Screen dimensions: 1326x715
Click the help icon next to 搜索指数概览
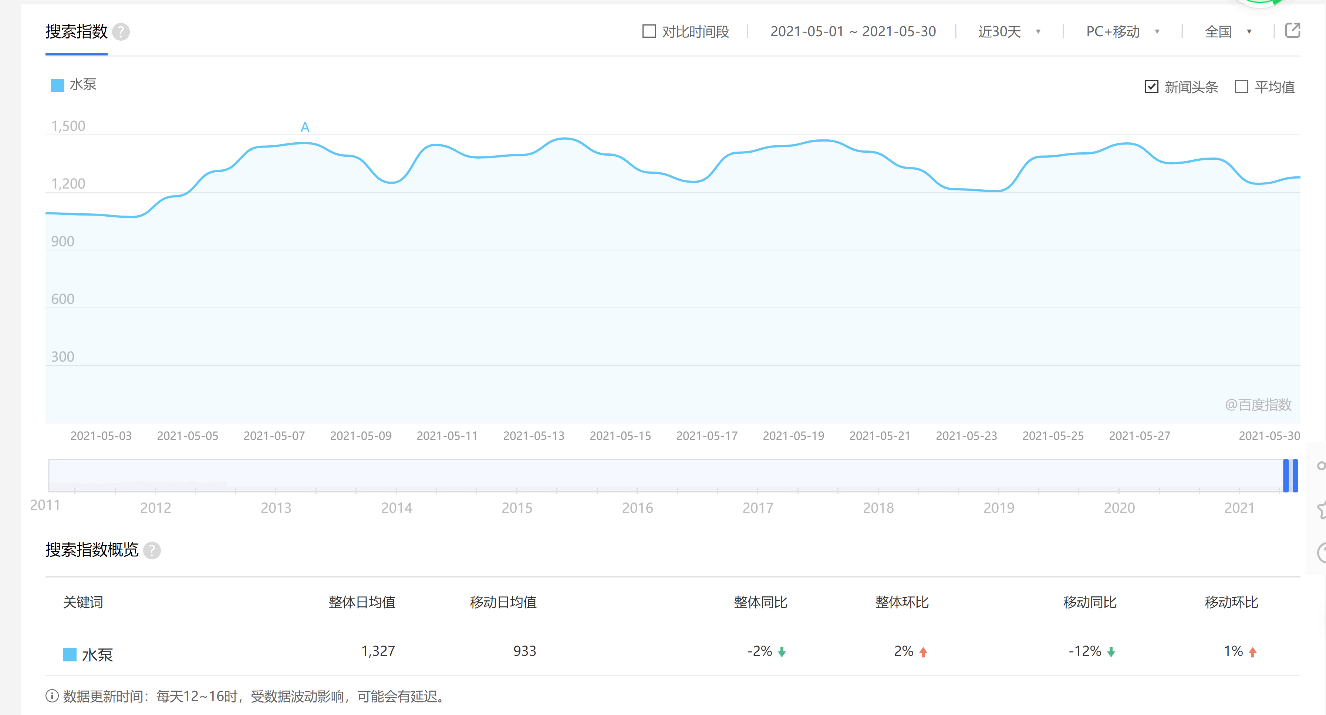coord(152,551)
